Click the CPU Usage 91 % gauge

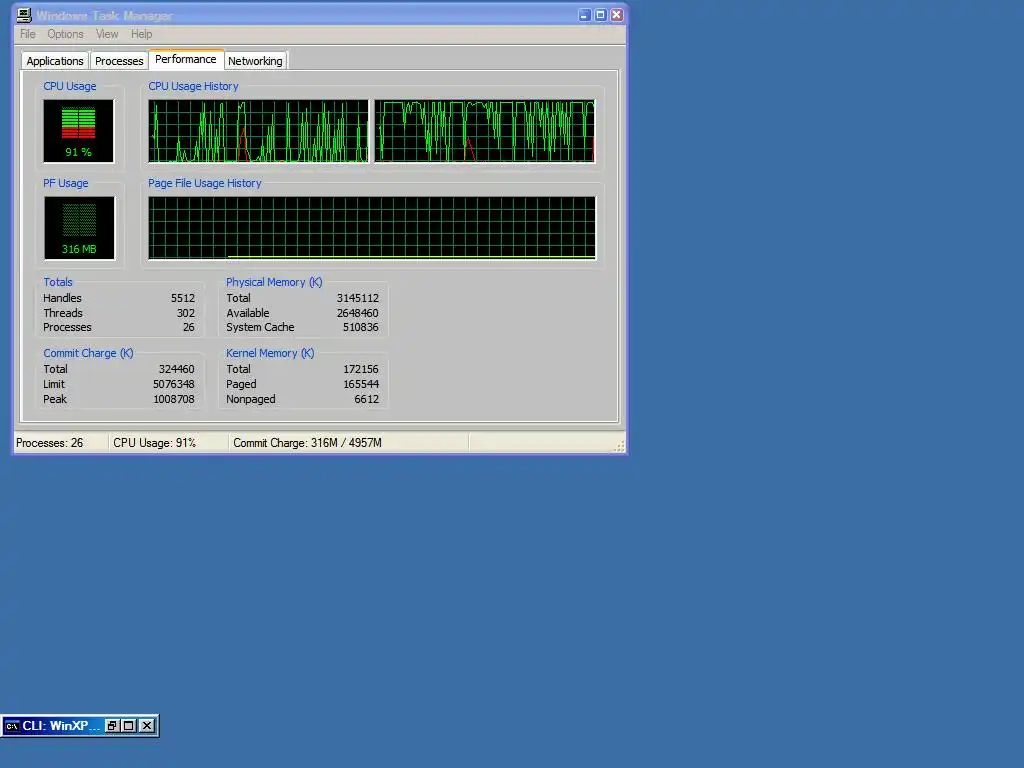[78, 131]
